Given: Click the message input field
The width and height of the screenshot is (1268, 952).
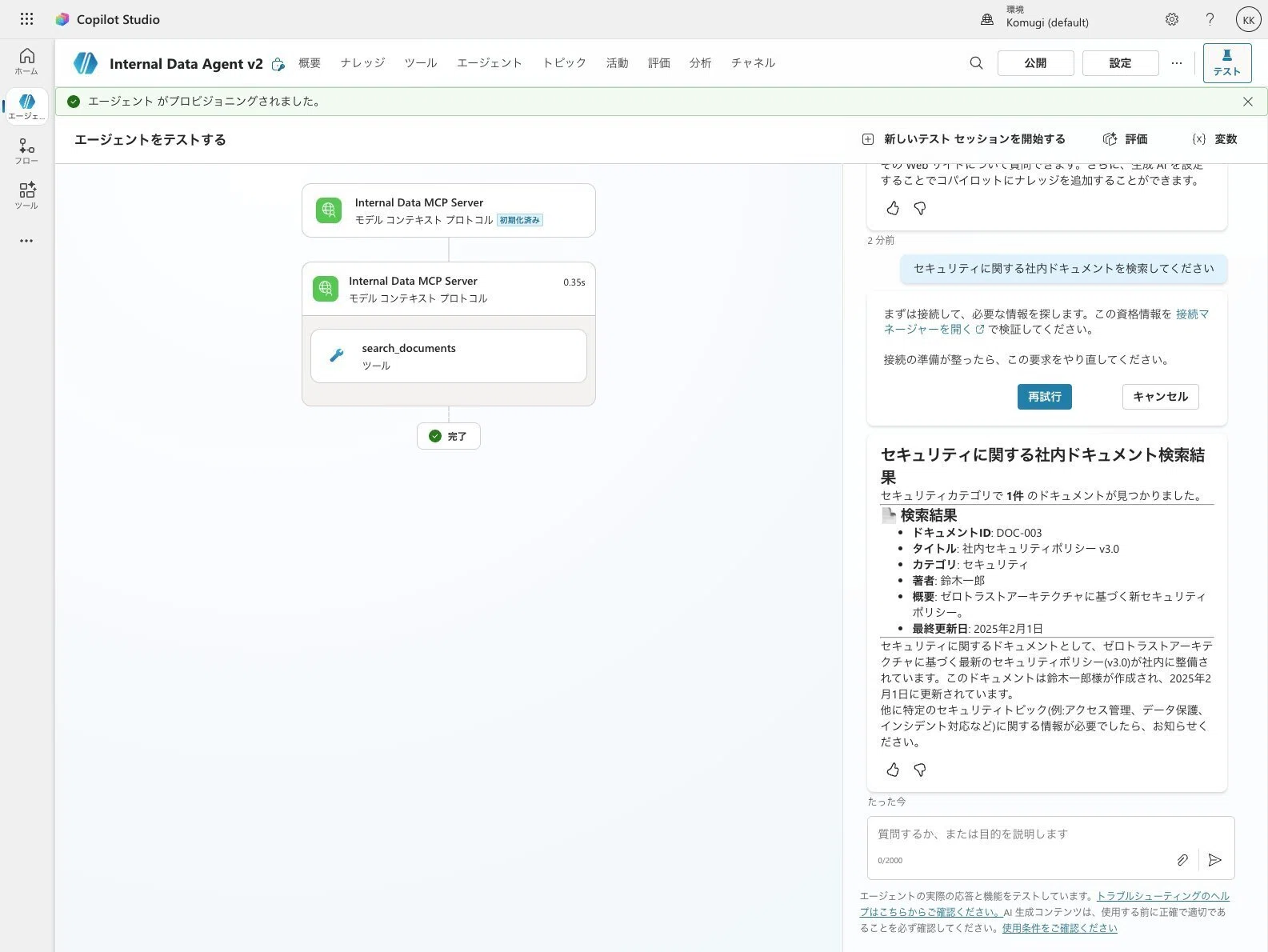Looking at the screenshot, I should pos(1050,834).
